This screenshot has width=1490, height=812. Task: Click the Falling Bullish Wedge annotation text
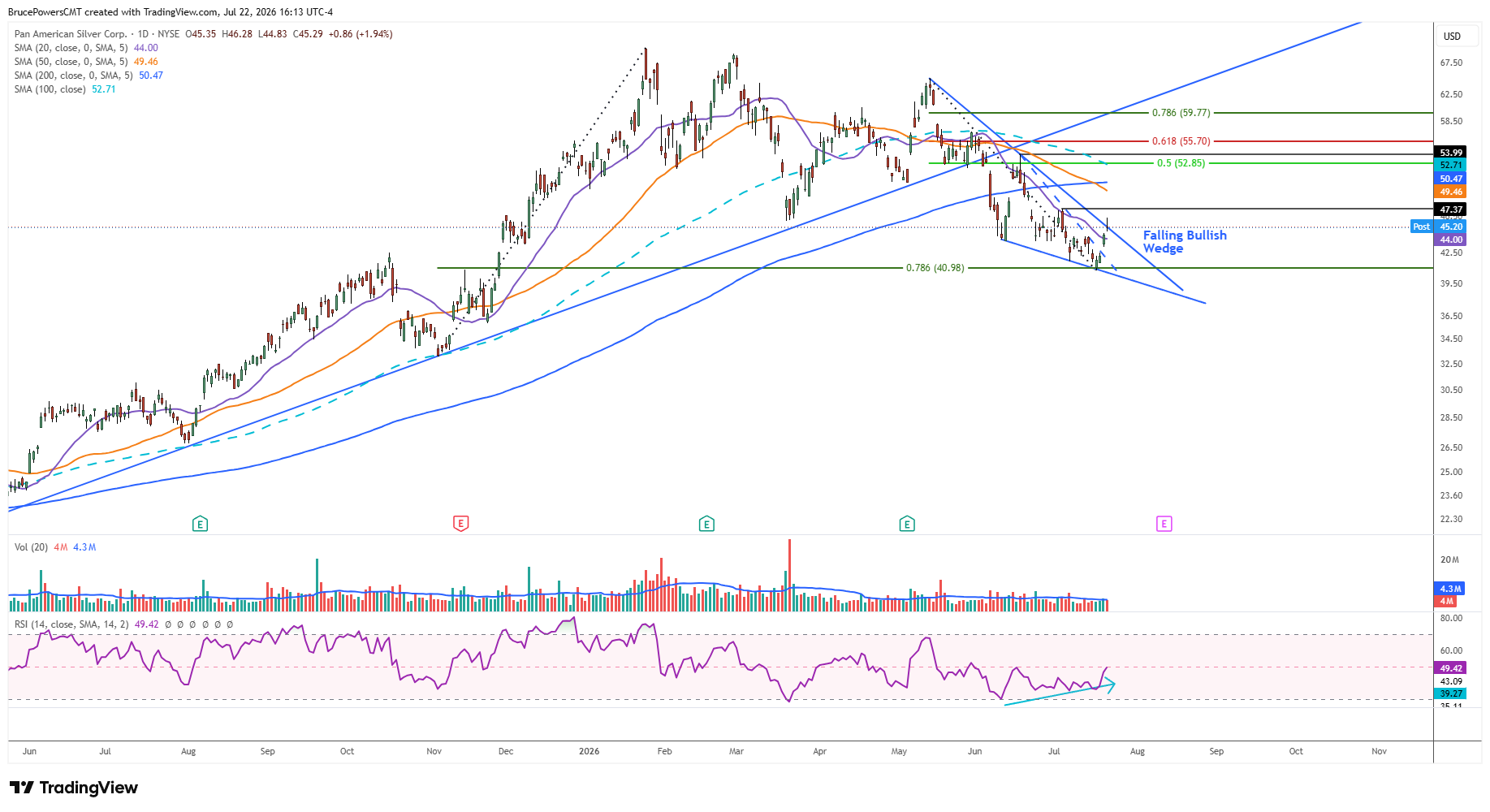(1185, 242)
